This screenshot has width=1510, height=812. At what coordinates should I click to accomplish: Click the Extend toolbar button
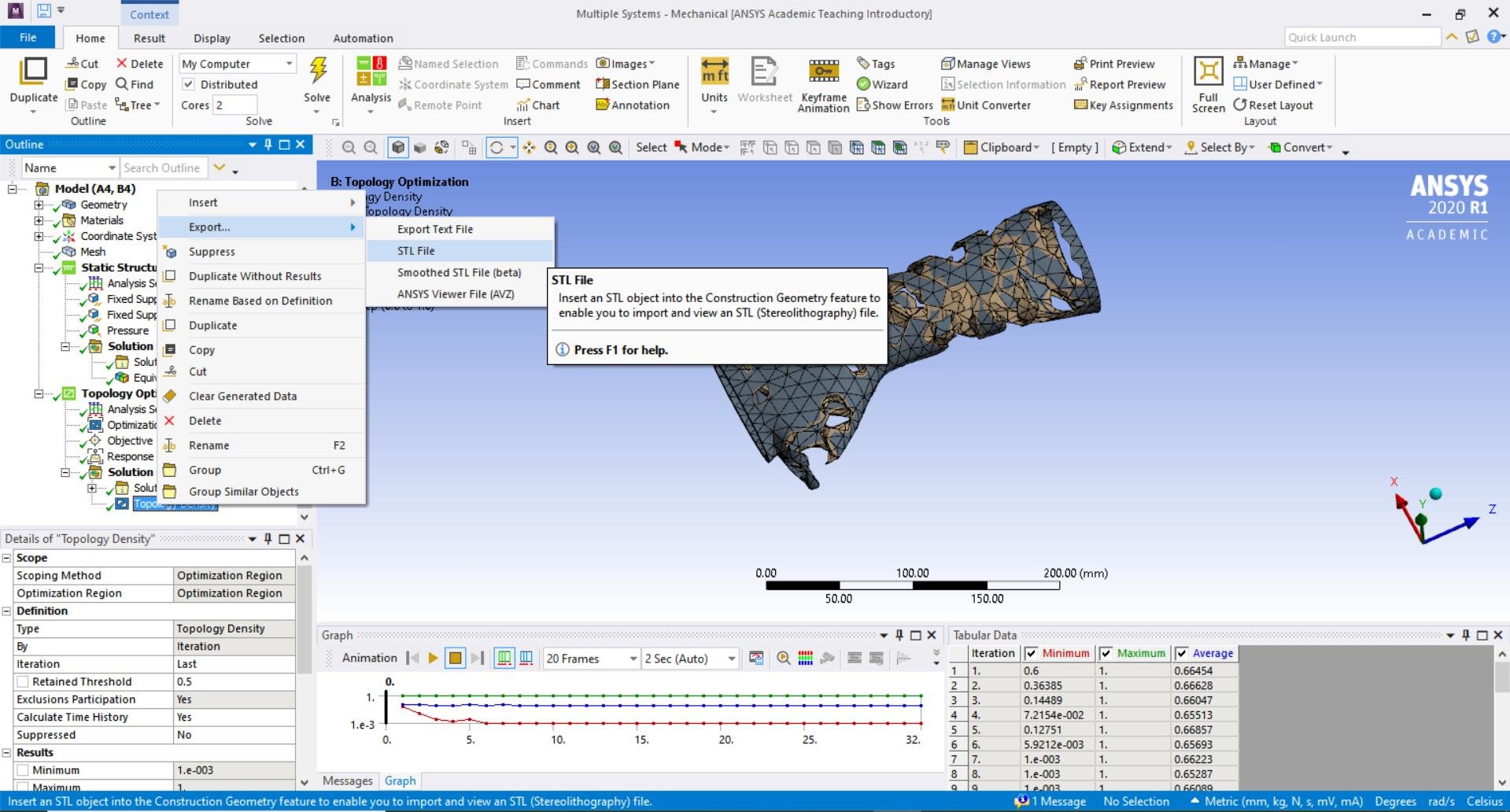tap(1142, 147)
